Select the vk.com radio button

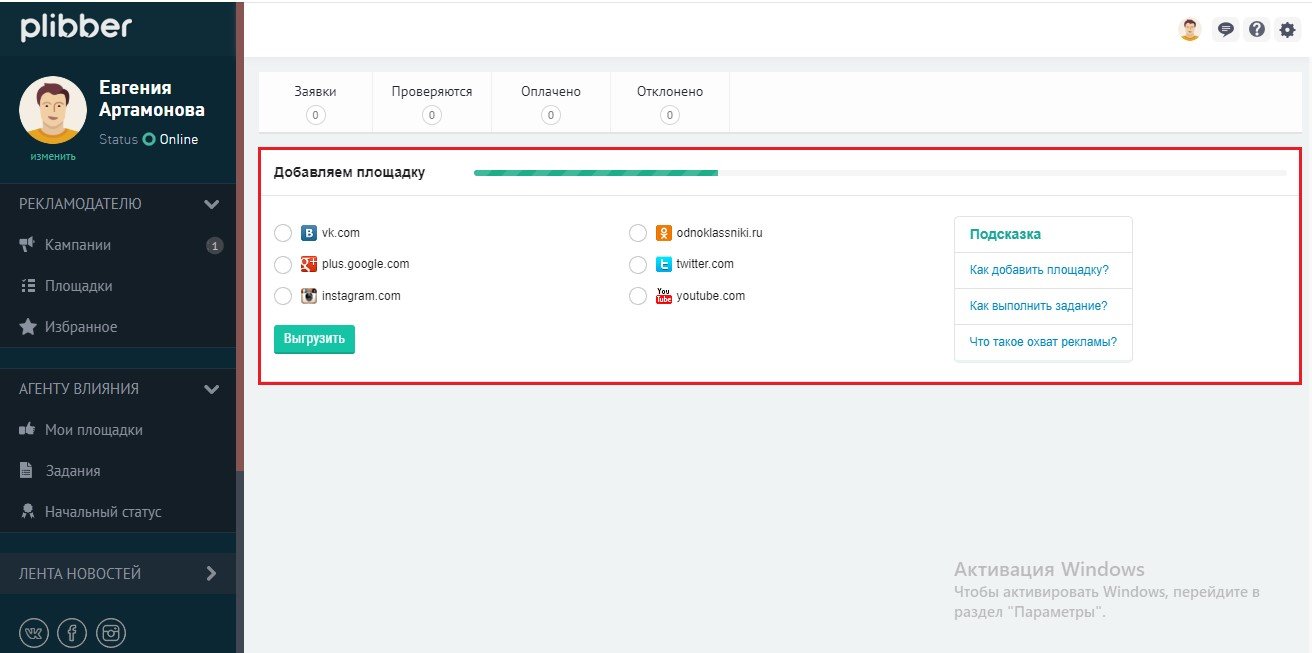point(283,233)
